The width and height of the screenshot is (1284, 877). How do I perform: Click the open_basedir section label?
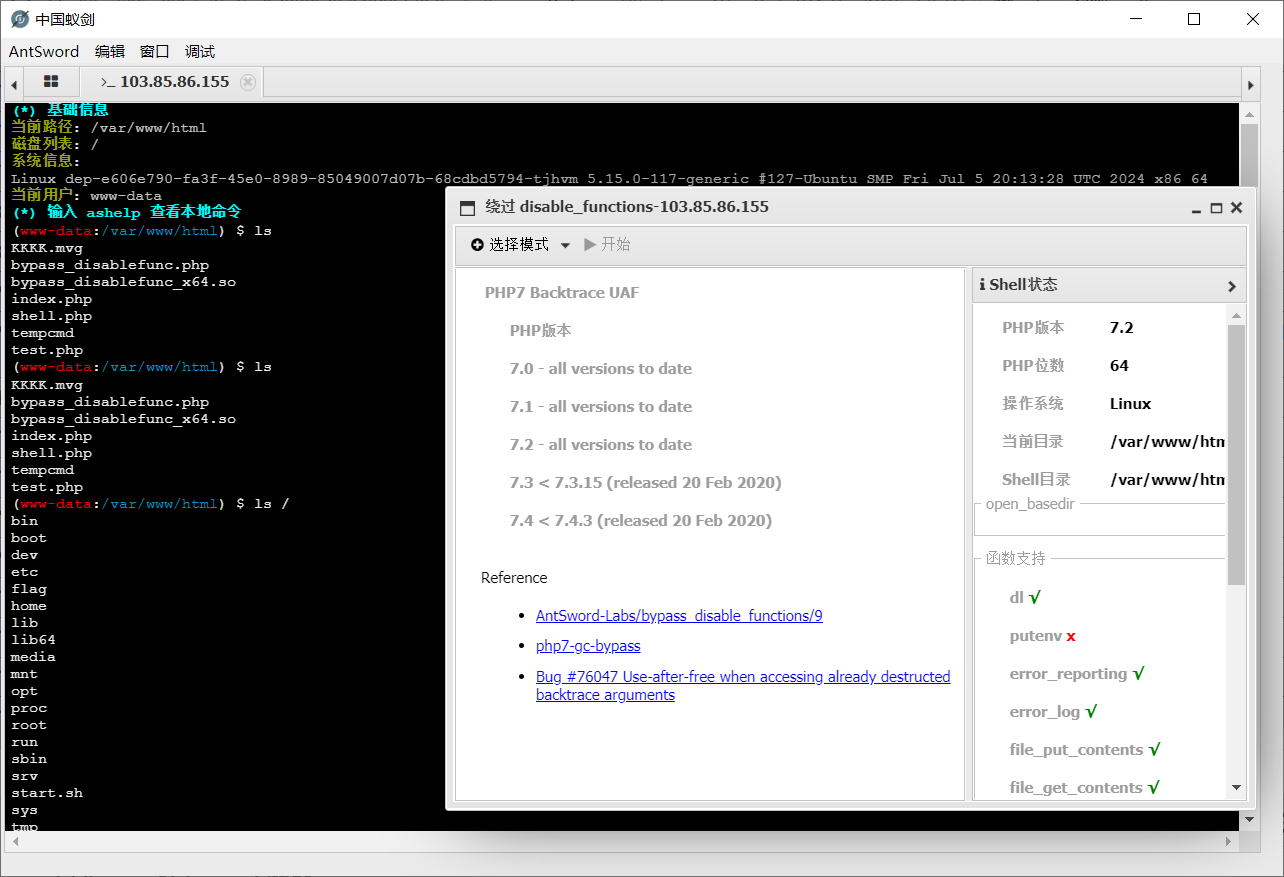[x=1030, y=504]
